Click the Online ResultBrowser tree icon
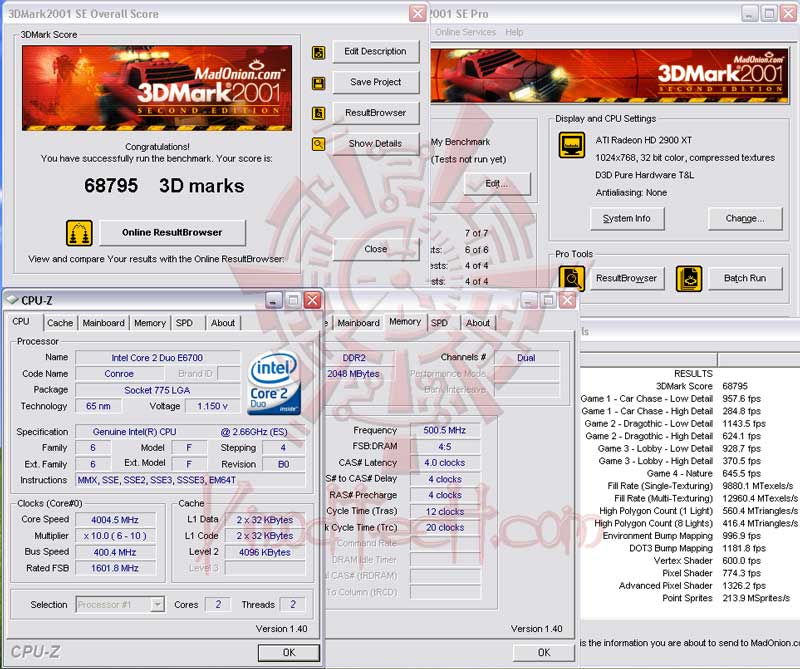Screen dimensions: 800x669 click(79, 233)
